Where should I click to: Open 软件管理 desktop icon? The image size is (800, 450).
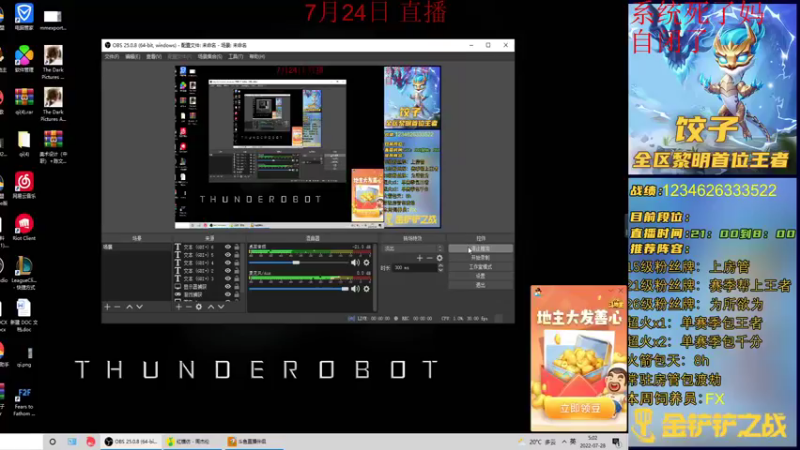tap(23, 59)
